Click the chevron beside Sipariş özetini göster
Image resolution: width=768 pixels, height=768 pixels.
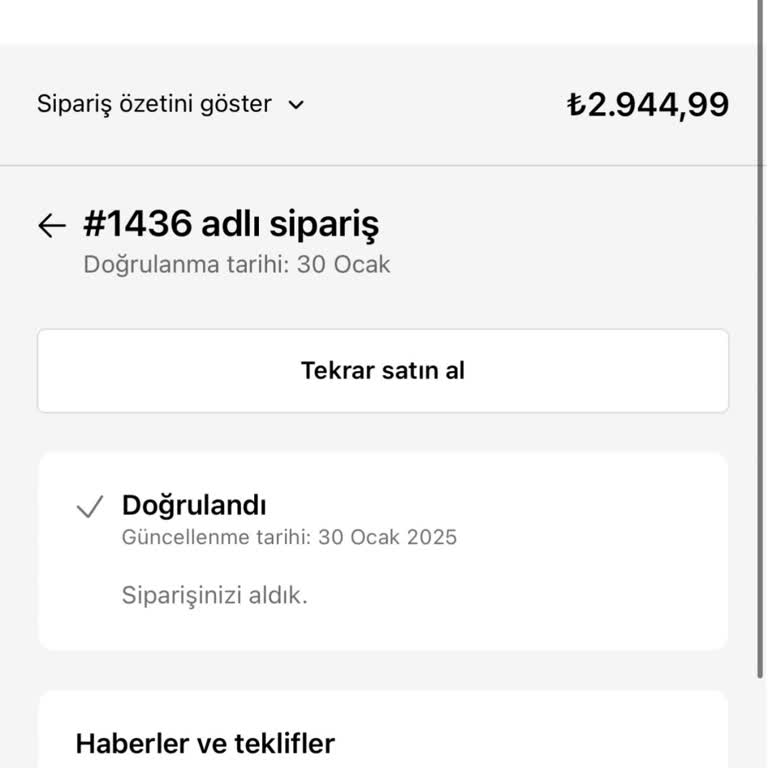pos(295,104)
